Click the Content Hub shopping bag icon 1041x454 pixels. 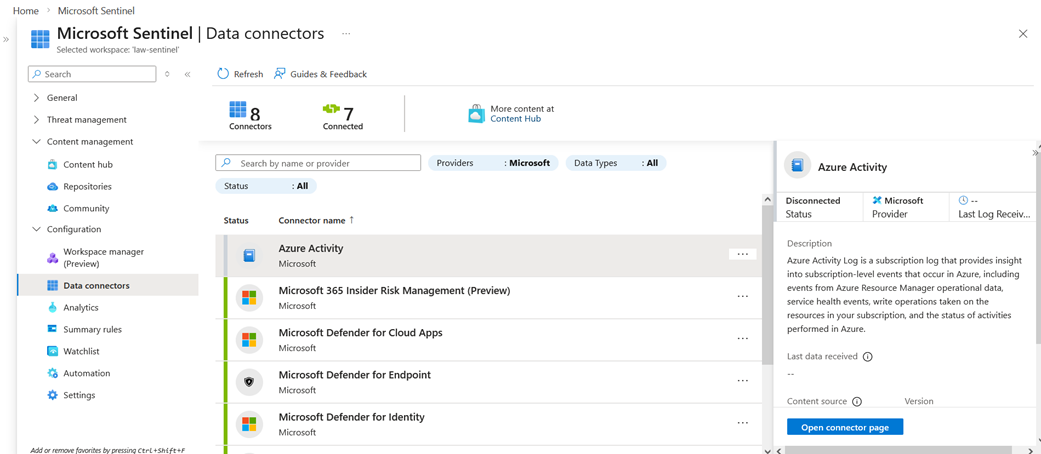pos(477,114)
